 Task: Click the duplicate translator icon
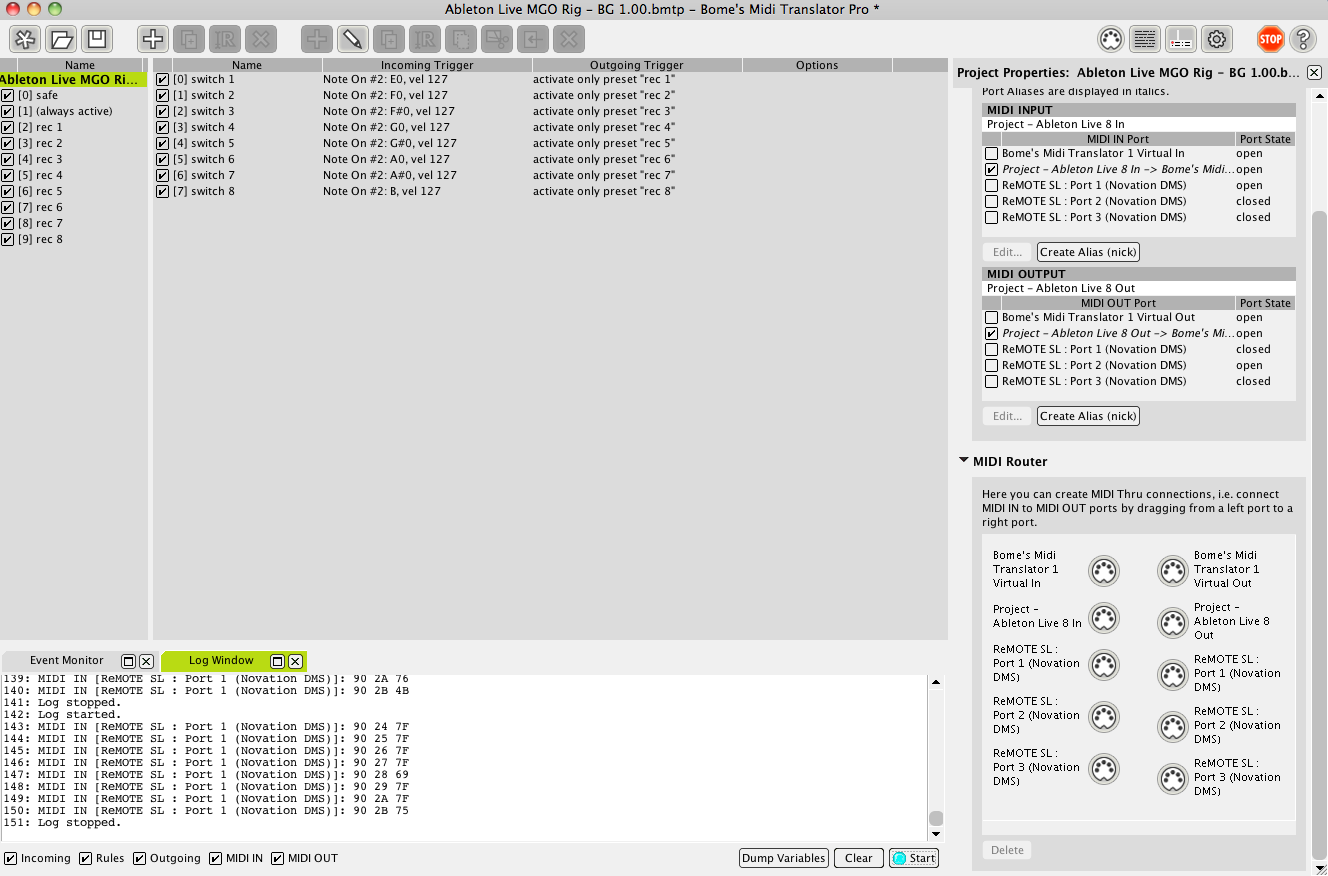[x=389, y=39]
